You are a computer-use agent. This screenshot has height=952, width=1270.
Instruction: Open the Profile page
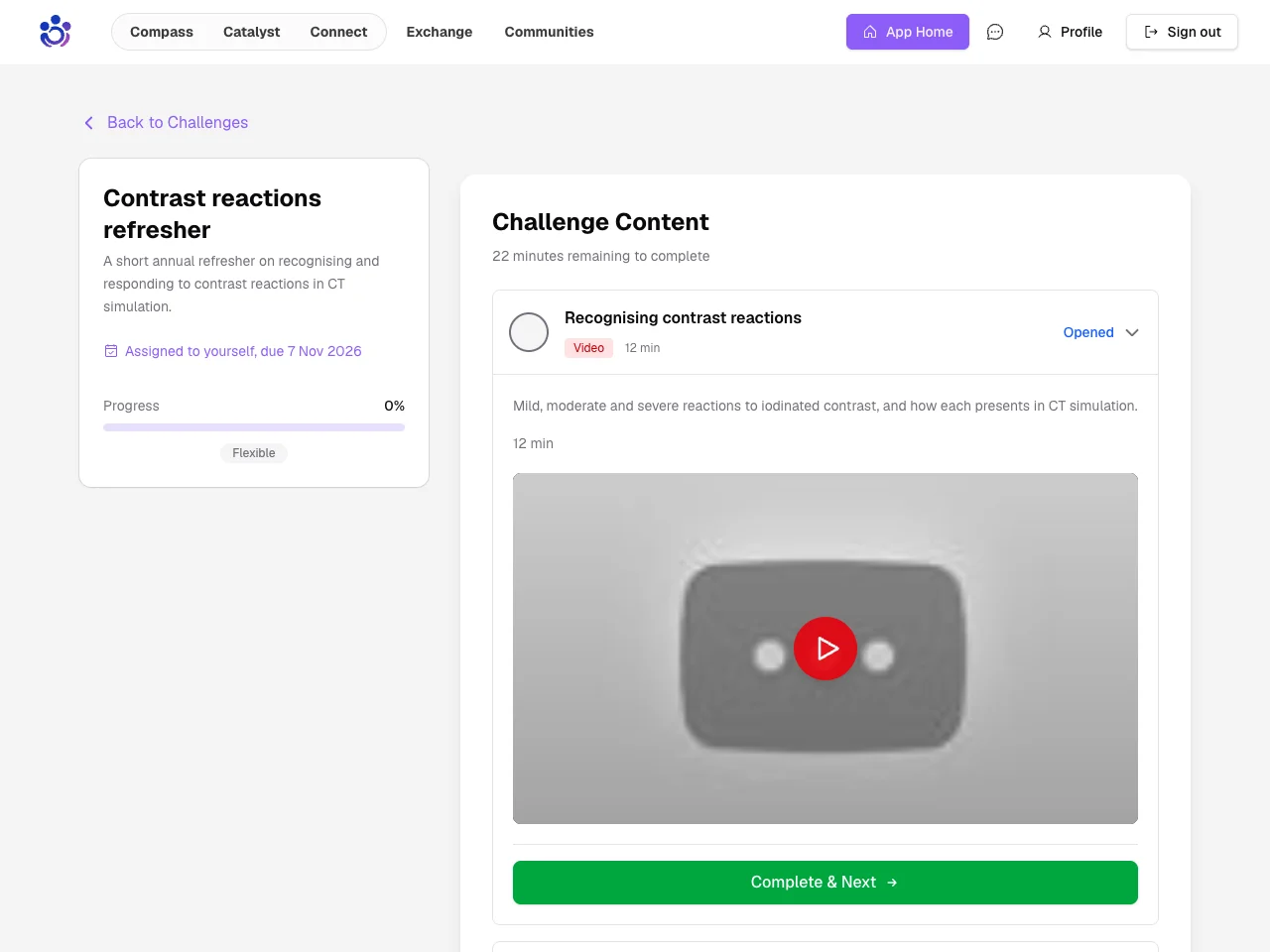pyautogui.click(x=1070, y=32)
